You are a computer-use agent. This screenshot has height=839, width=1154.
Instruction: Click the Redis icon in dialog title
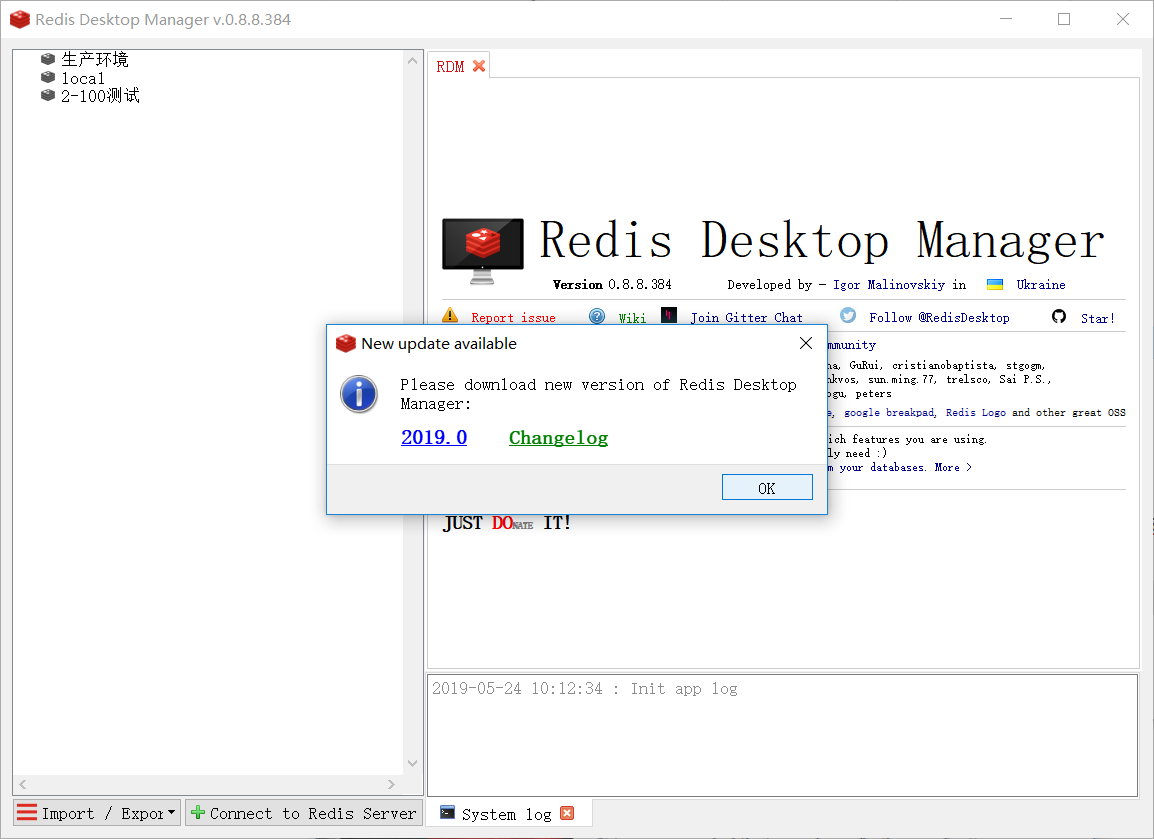coord(346,344)
